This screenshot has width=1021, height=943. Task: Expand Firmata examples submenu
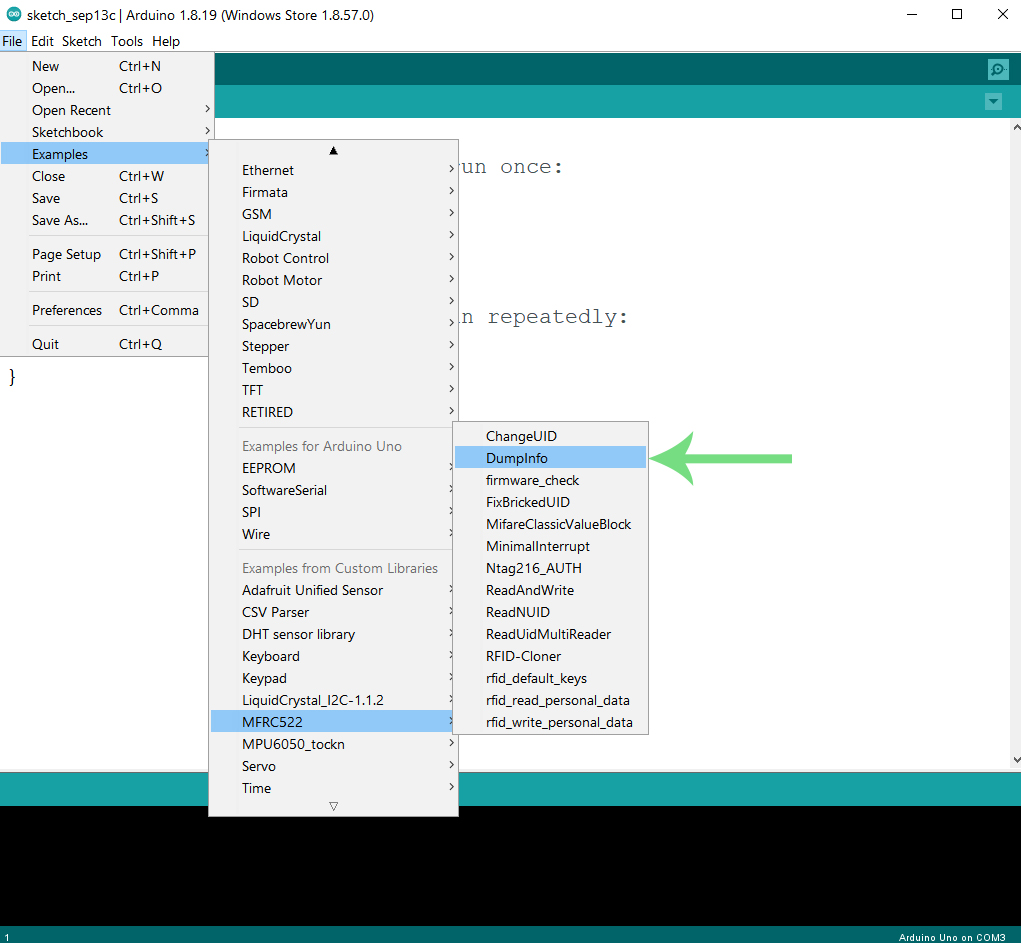tap(333, 193)
